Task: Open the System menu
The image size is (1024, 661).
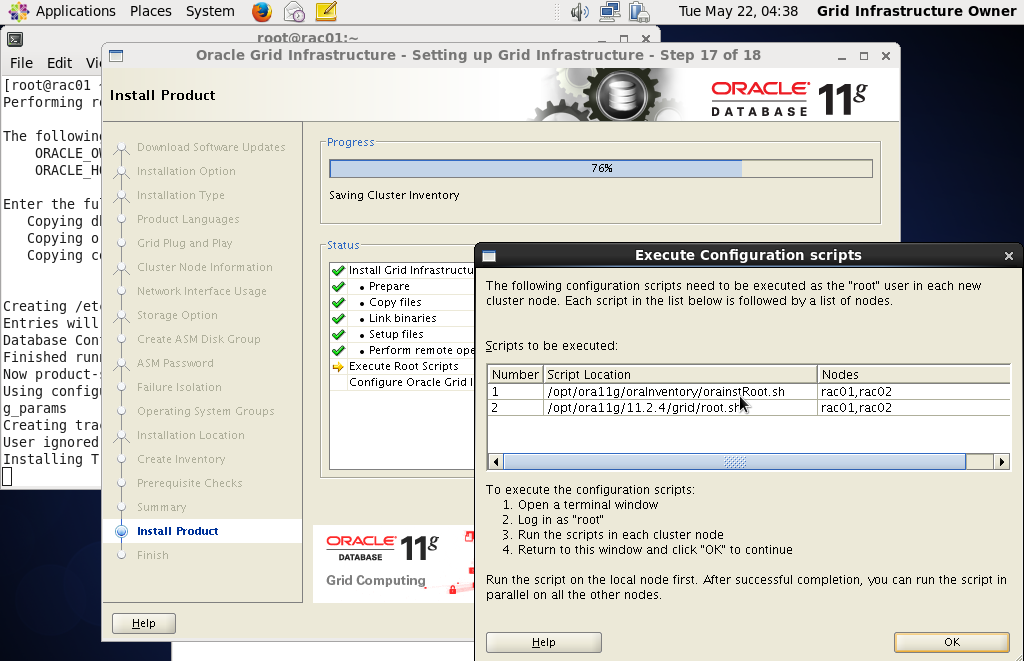Action: 210,12
